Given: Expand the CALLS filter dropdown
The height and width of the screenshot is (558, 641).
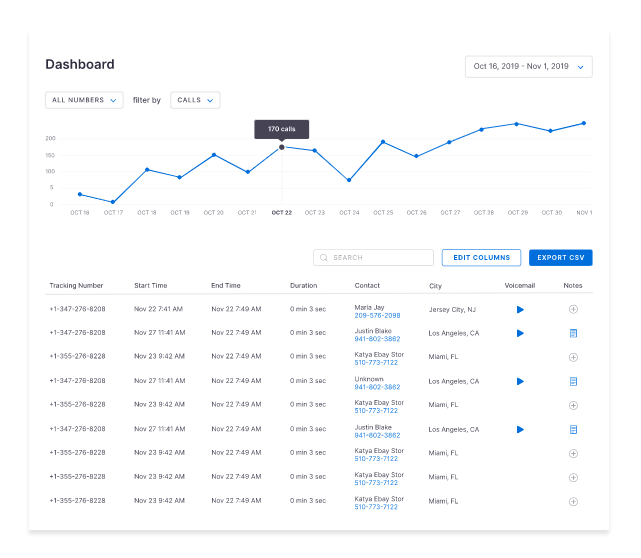Looking at the screenshot, I should (195, 100).
